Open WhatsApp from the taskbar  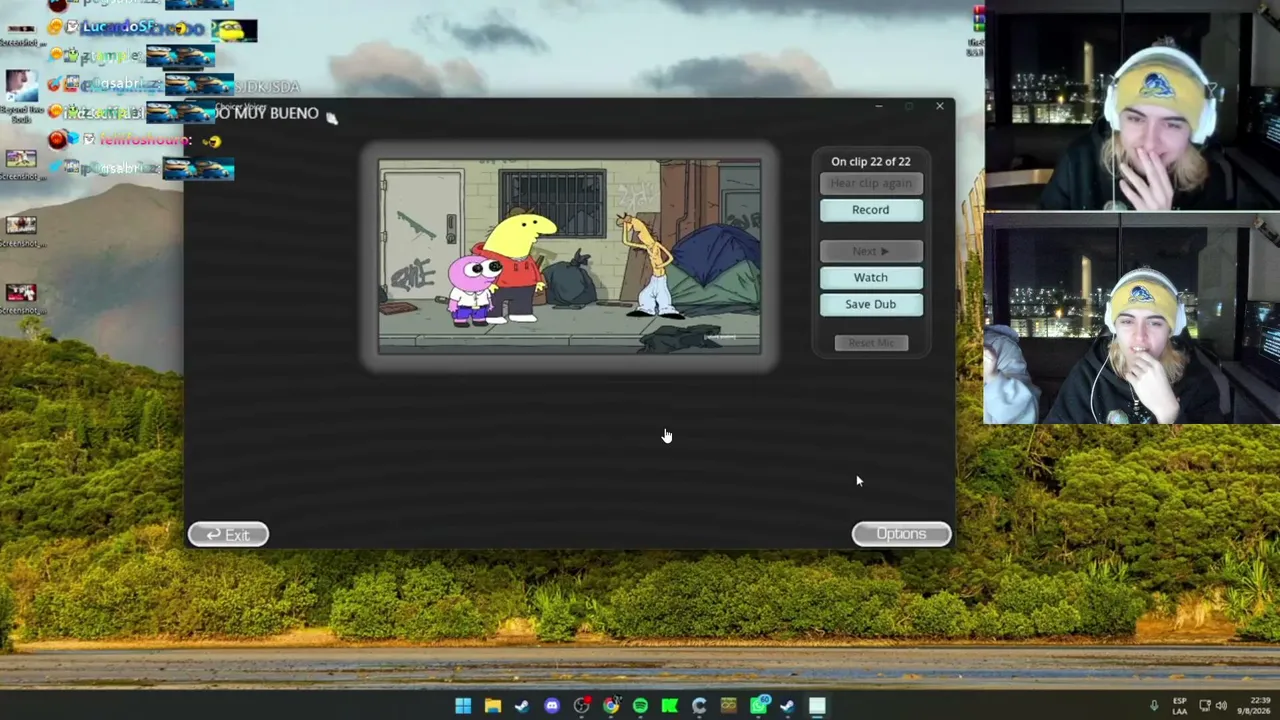tap(759, 706)
